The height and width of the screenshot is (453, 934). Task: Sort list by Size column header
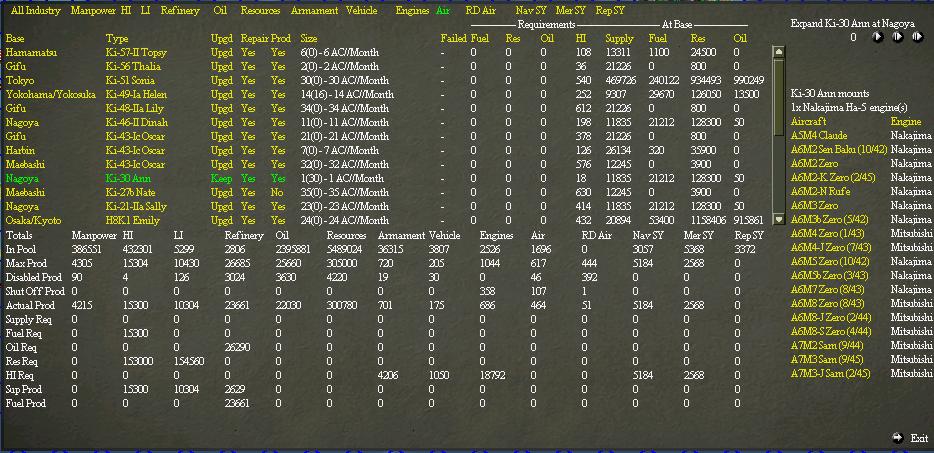click(309, 38)
